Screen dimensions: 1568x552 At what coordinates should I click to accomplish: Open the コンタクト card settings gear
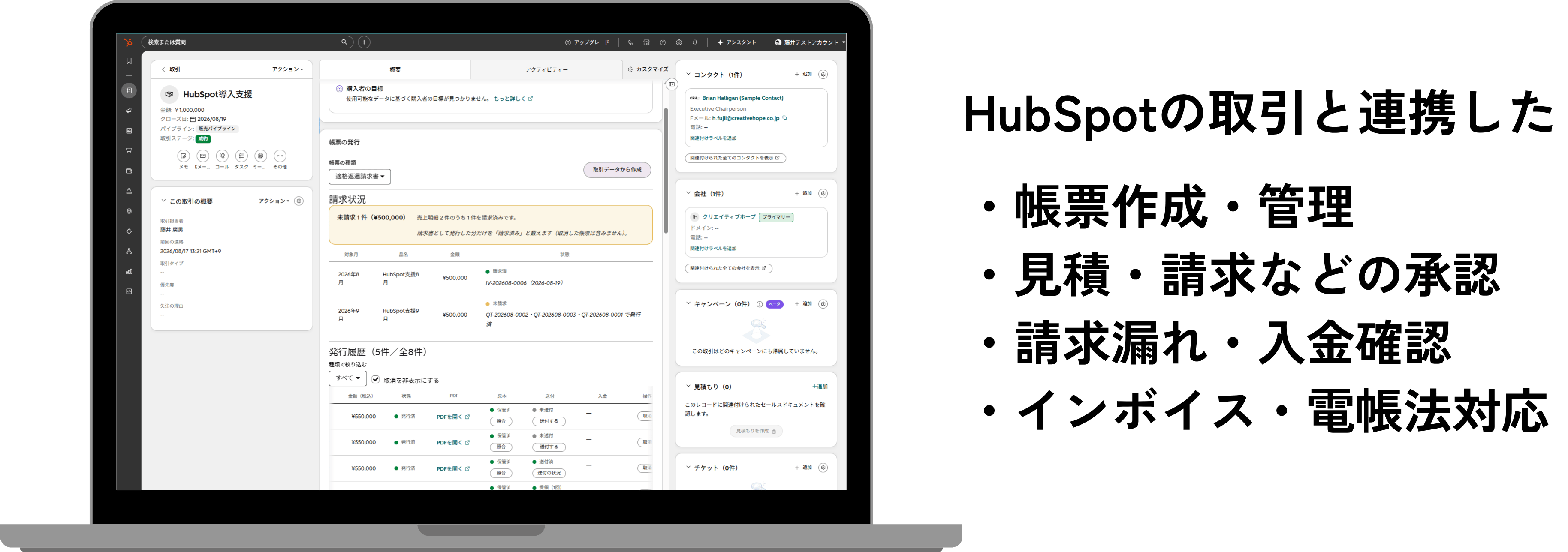[x=823, y=74]
